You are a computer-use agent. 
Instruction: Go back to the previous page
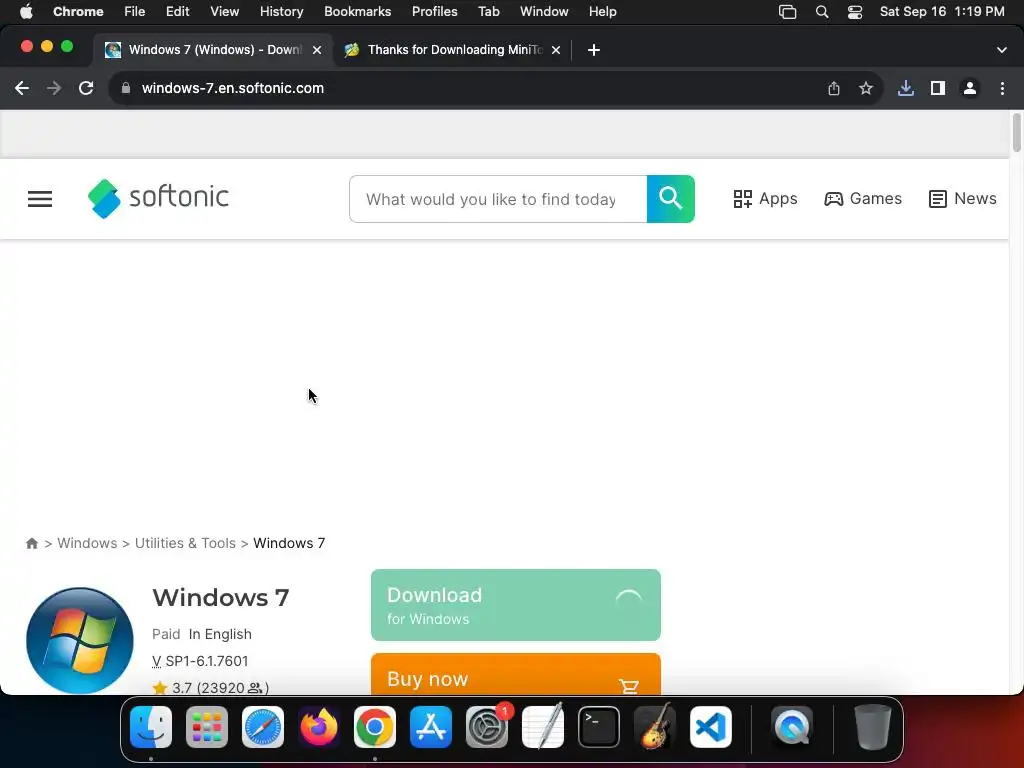(x=22, y=88)
